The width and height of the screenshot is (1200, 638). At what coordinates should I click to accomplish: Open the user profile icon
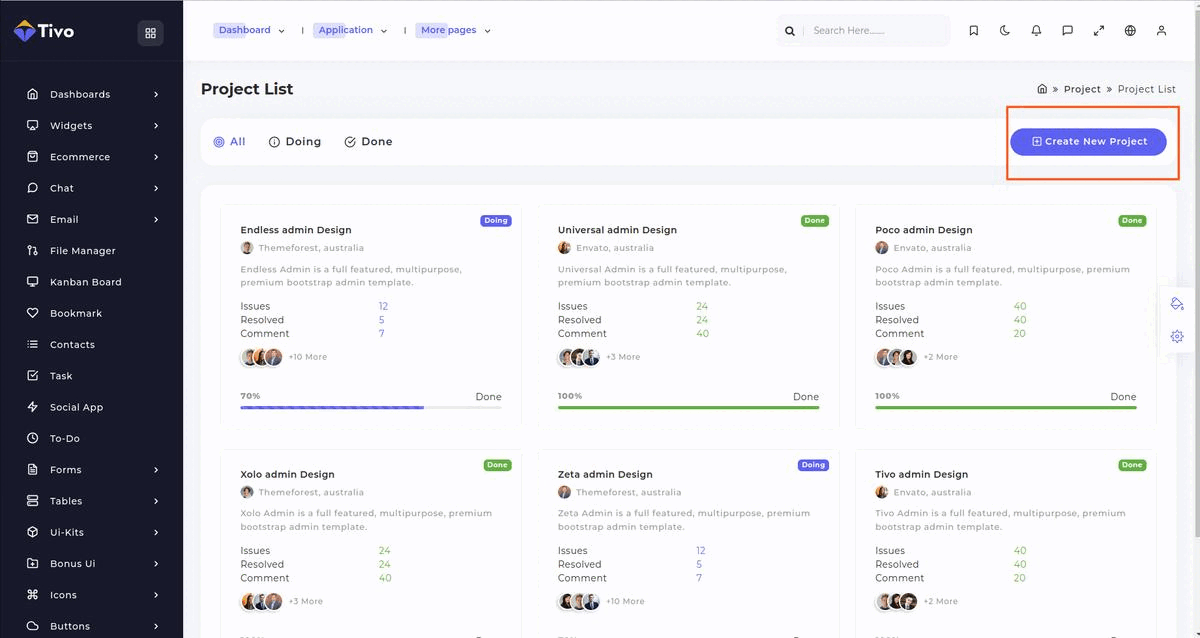pyautogui.click(x=1161, y=31)
